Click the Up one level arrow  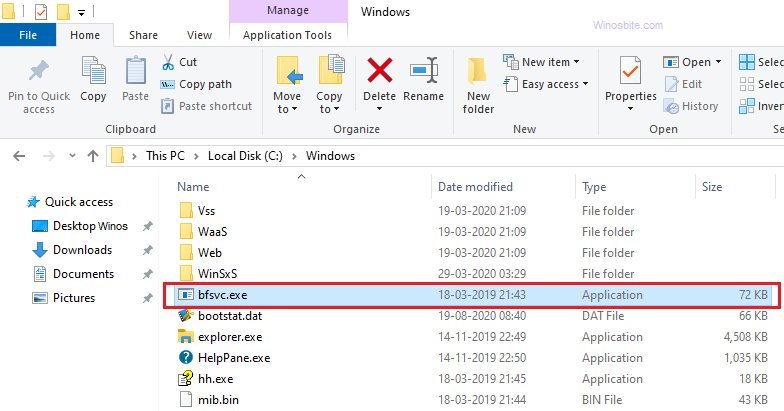(x=93, y=156)
